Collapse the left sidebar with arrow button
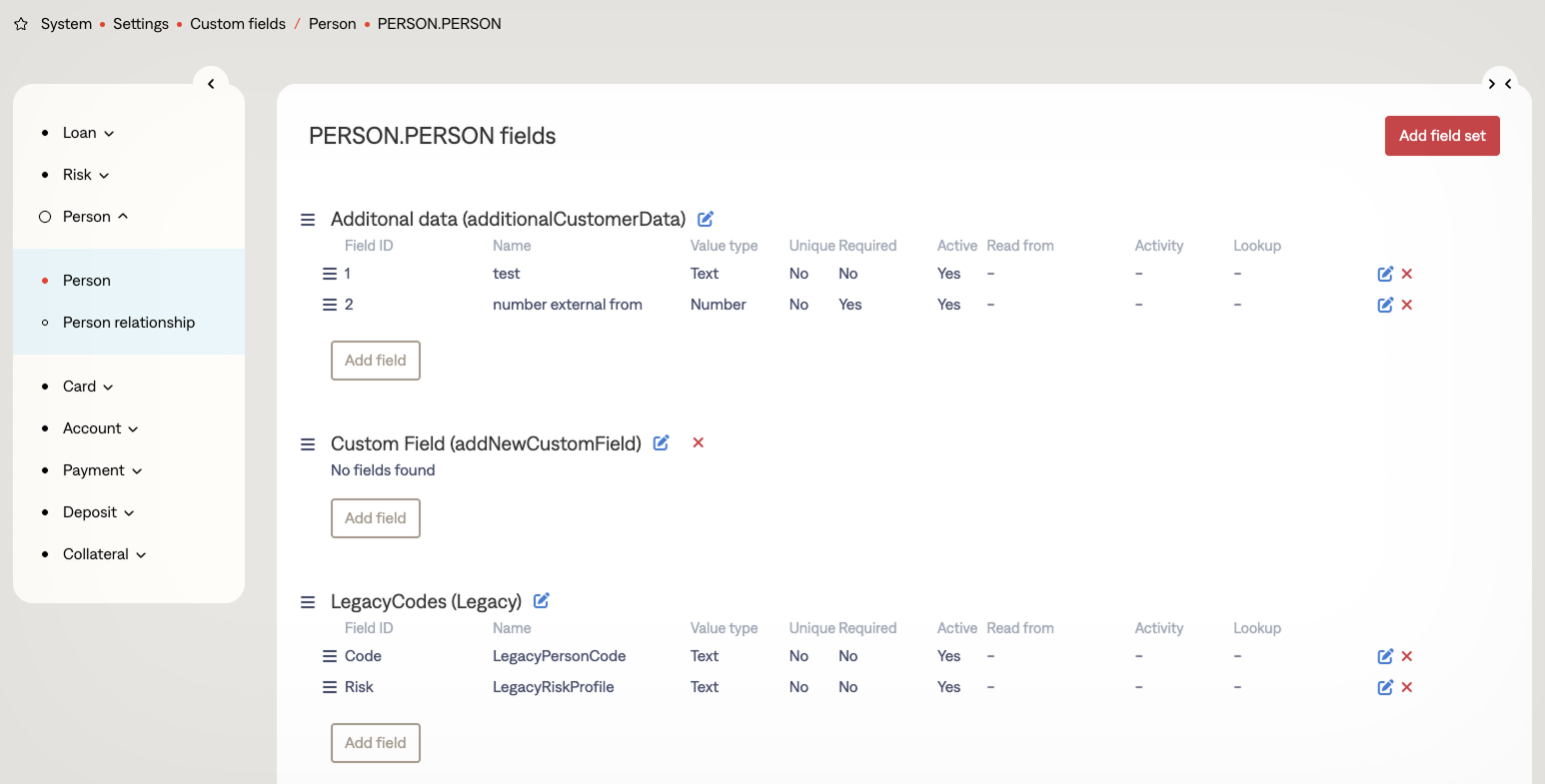 point(211,84)
